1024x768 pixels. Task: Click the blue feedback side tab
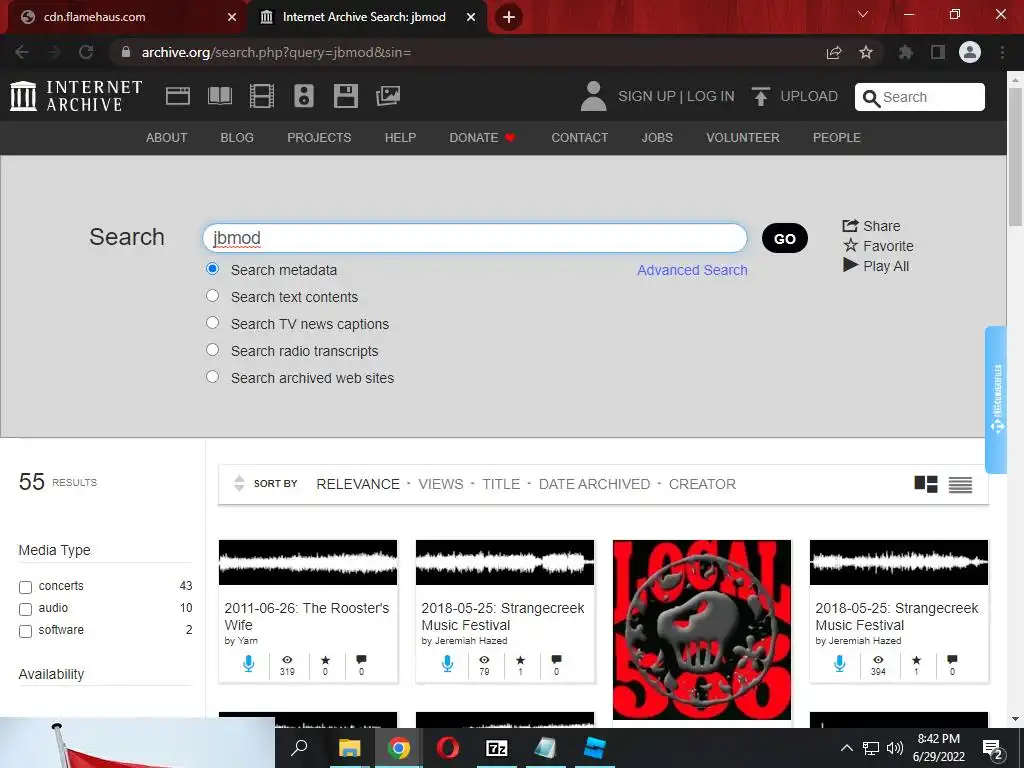(x=997, y=399)
